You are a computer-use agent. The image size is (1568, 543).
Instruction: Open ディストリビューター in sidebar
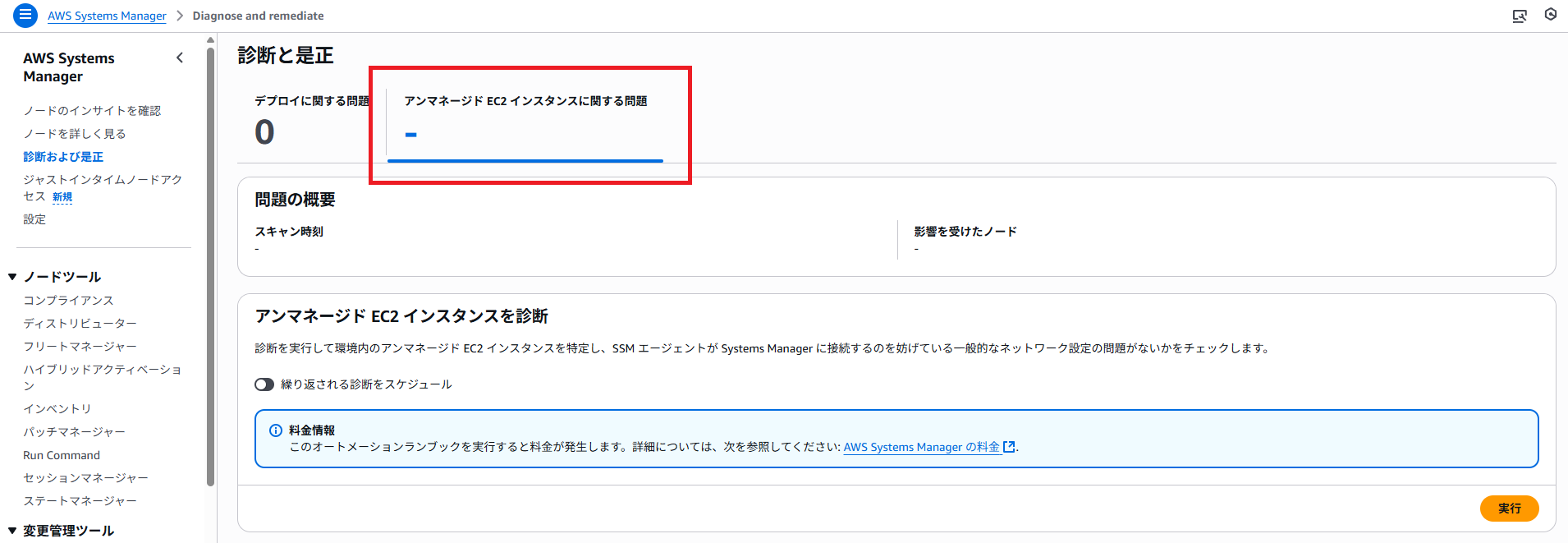80,324
